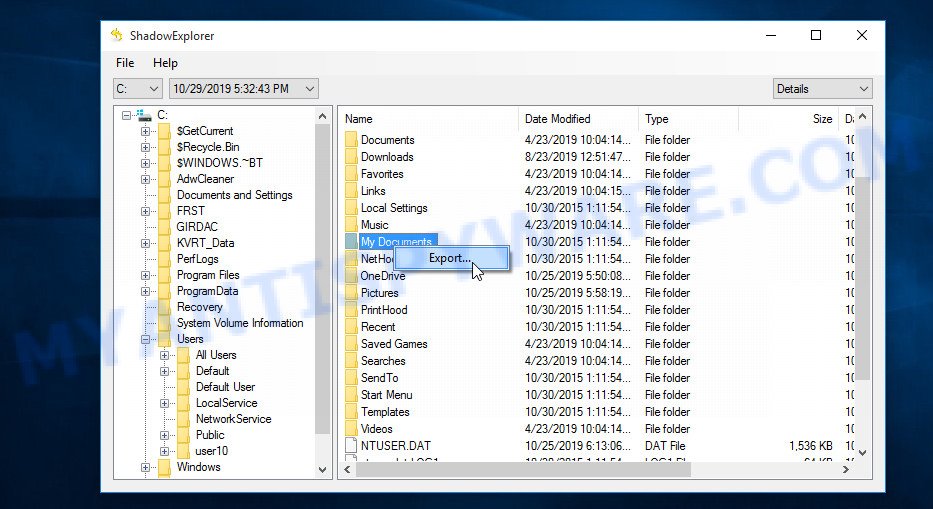This screenshot has width=933, height=509.
Task: Click the C: drive icon in tree
Action: 143,115
